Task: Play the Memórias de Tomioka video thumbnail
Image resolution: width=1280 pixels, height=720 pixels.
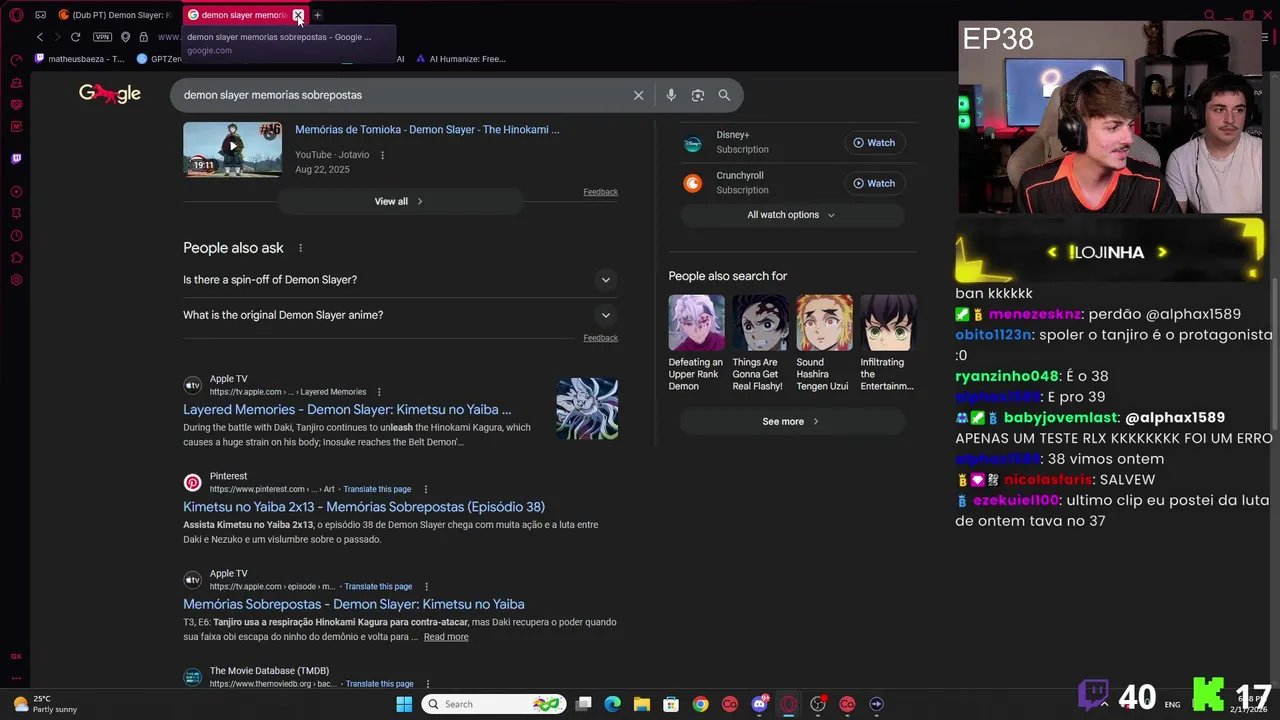Action: (232, 149)
